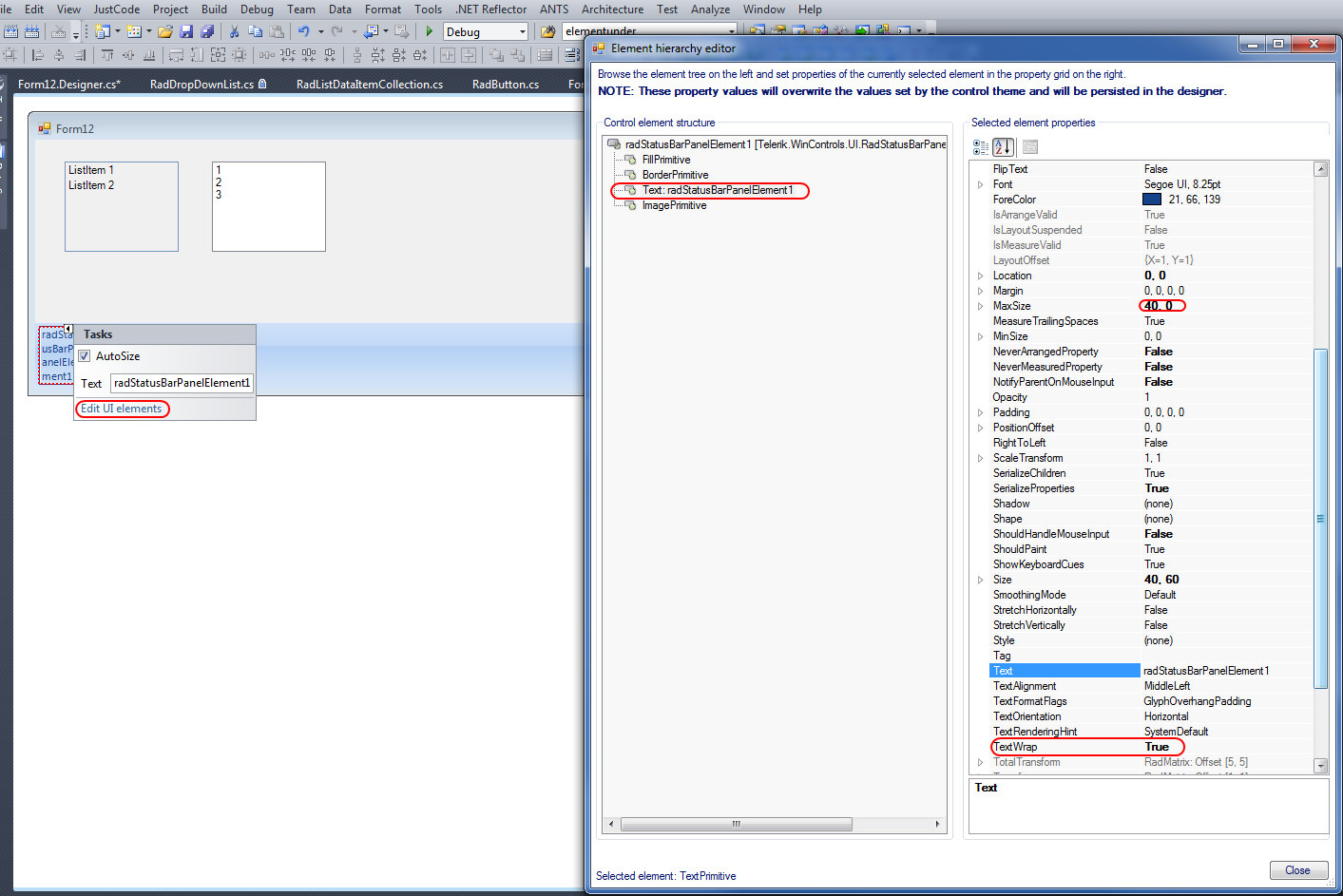Click the Align Tops layout icon
Image resolution: width=1343 pixels, height=896 pixels.
(107, 55)
